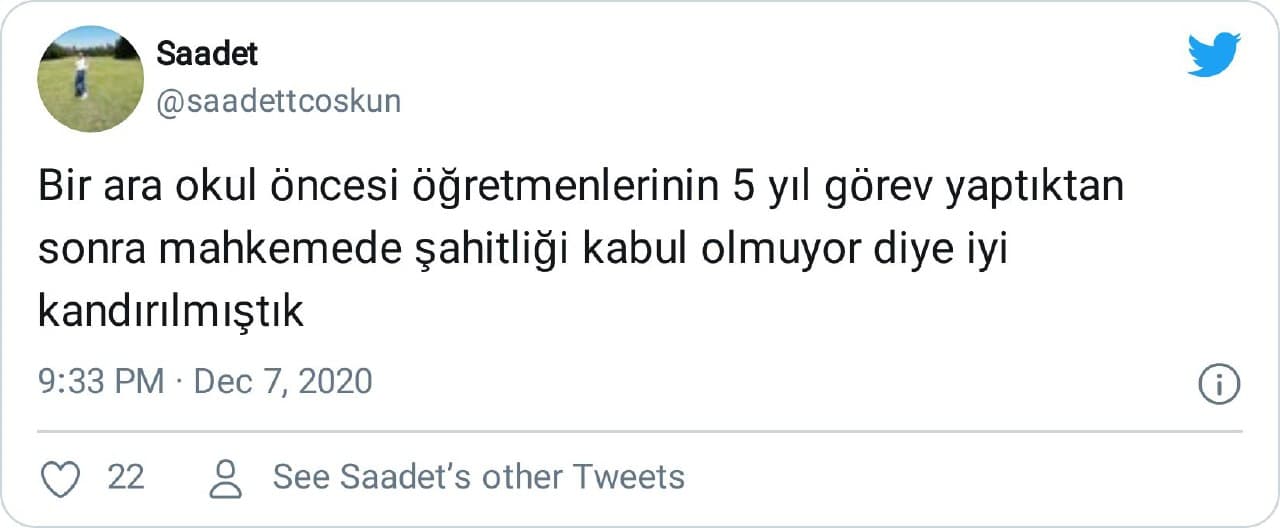Open the @saadettcoskun handle link
Image resolution: width=1280 pixels, height=528 pixels.
[x=279, y=101]
